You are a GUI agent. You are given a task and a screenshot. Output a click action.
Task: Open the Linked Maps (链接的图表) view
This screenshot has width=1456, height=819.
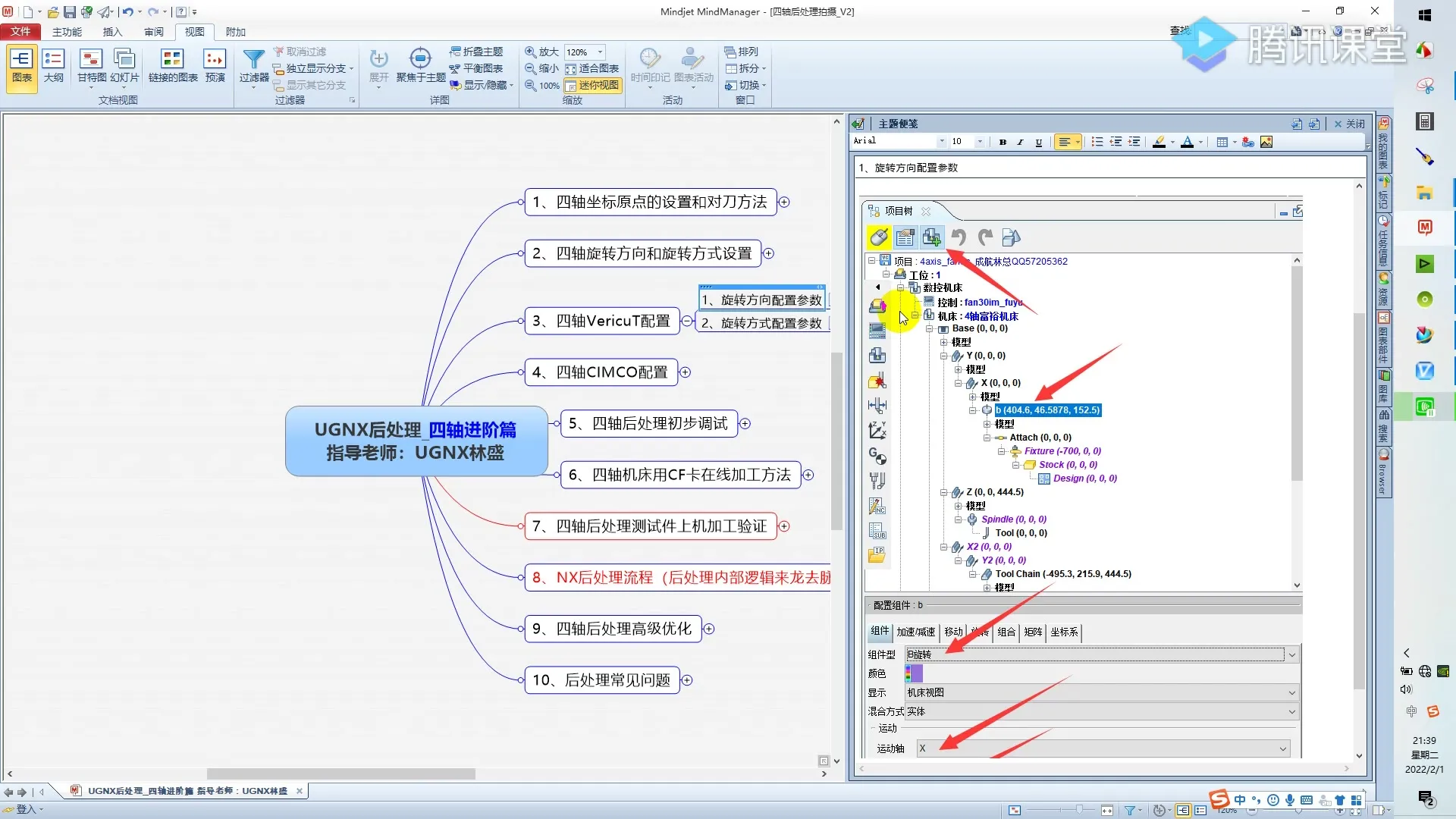(x=172, y=59)
